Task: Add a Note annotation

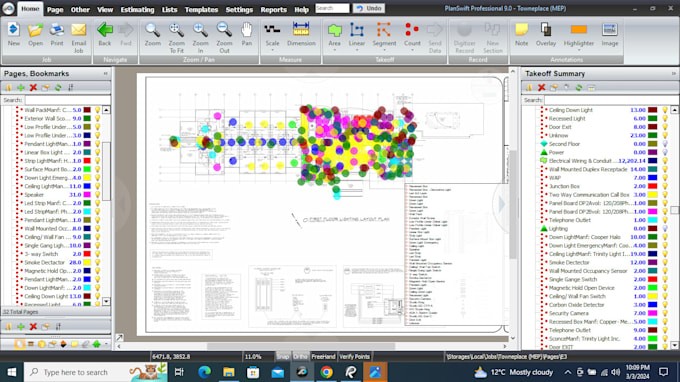Action: click(x=521, y=34)
